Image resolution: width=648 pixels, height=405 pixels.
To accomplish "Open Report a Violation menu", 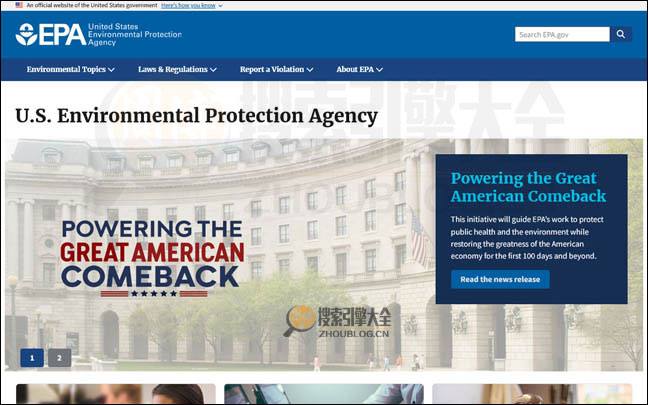I will click(x=276, y=69).
